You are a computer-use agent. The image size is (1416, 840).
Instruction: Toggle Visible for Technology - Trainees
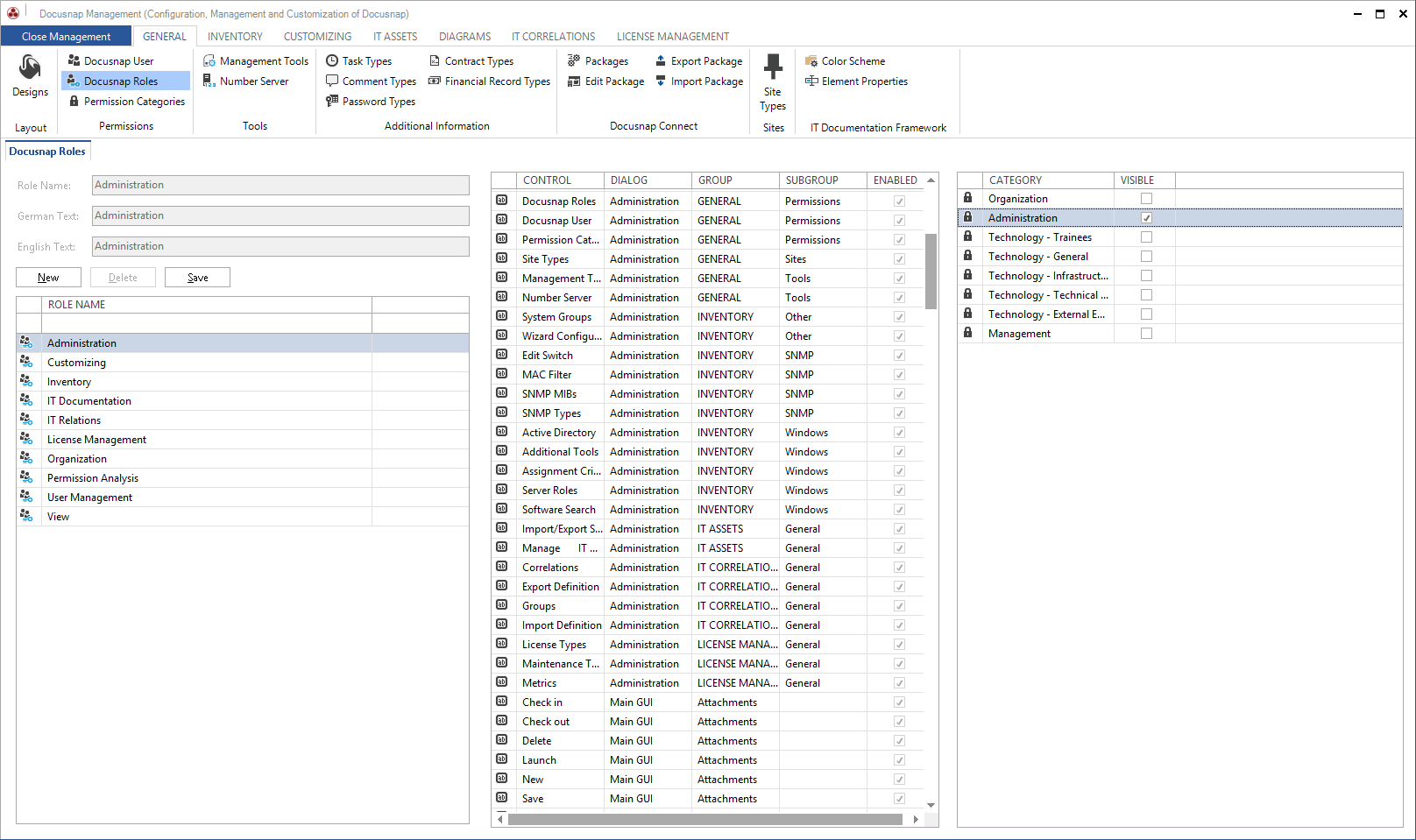(1146, 236)
